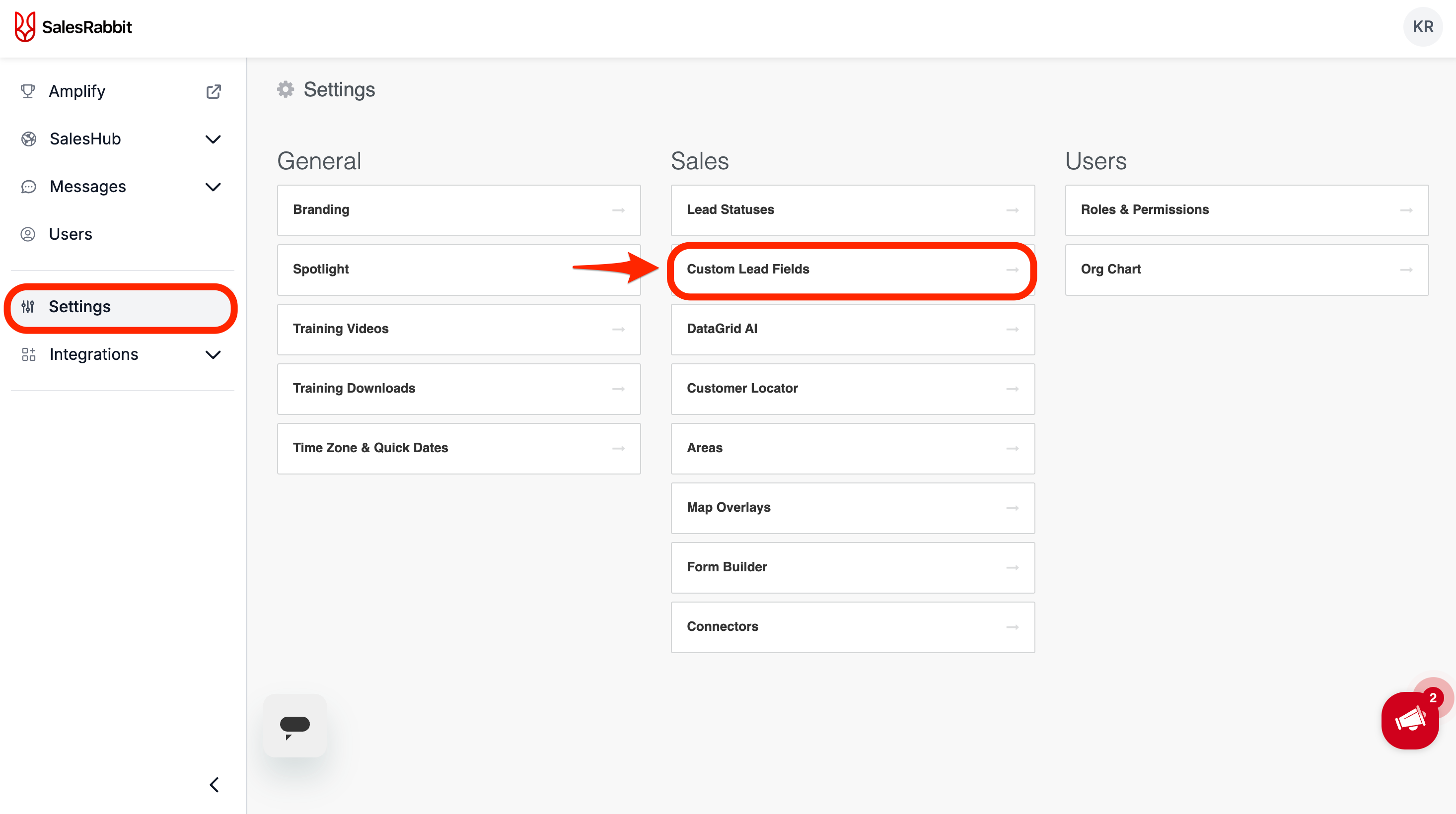This screenshot has height=814, width=1456.
Task: Click the Settings sliders icon in sidebar
Action: 28,307
